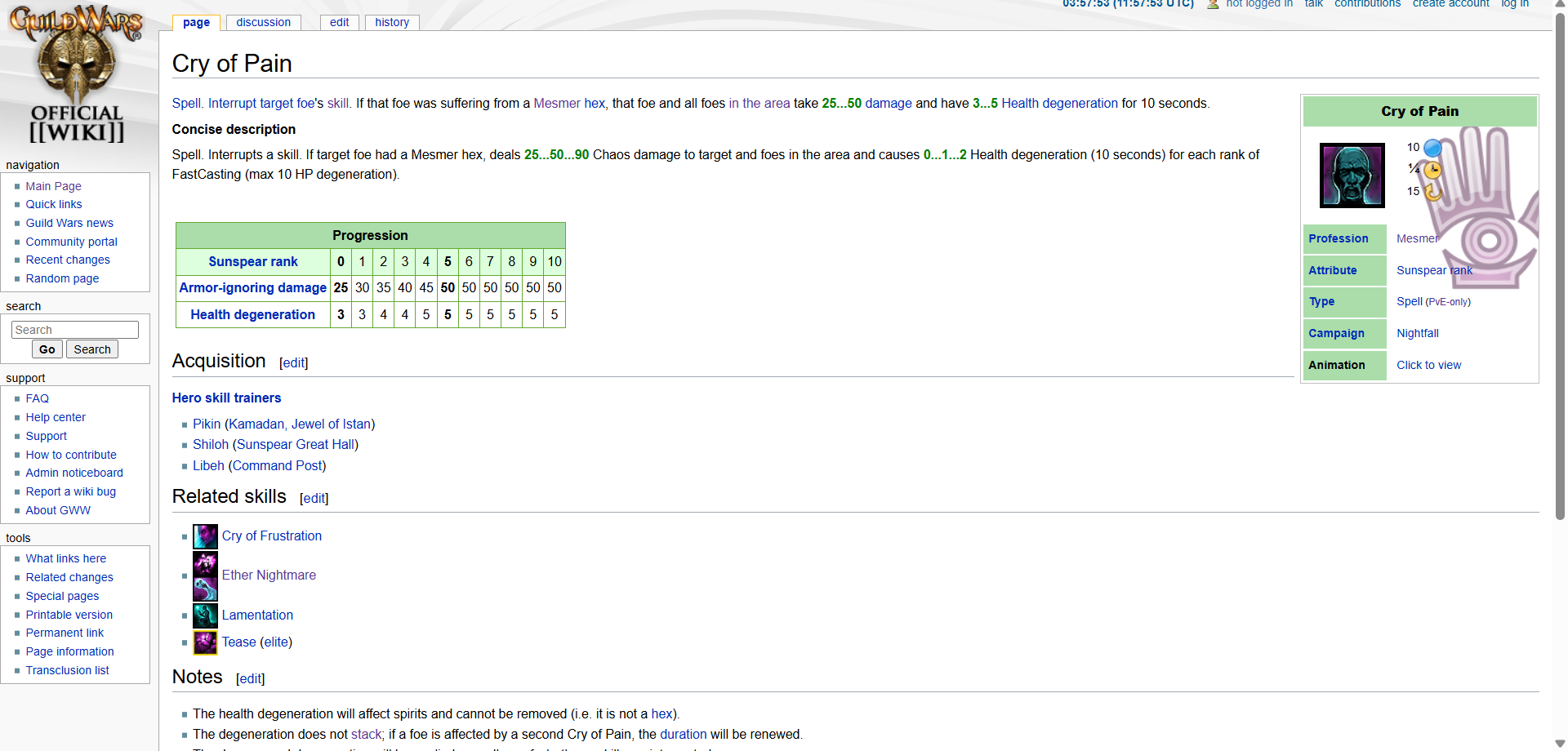View Recent changes

tap(68, 260)
